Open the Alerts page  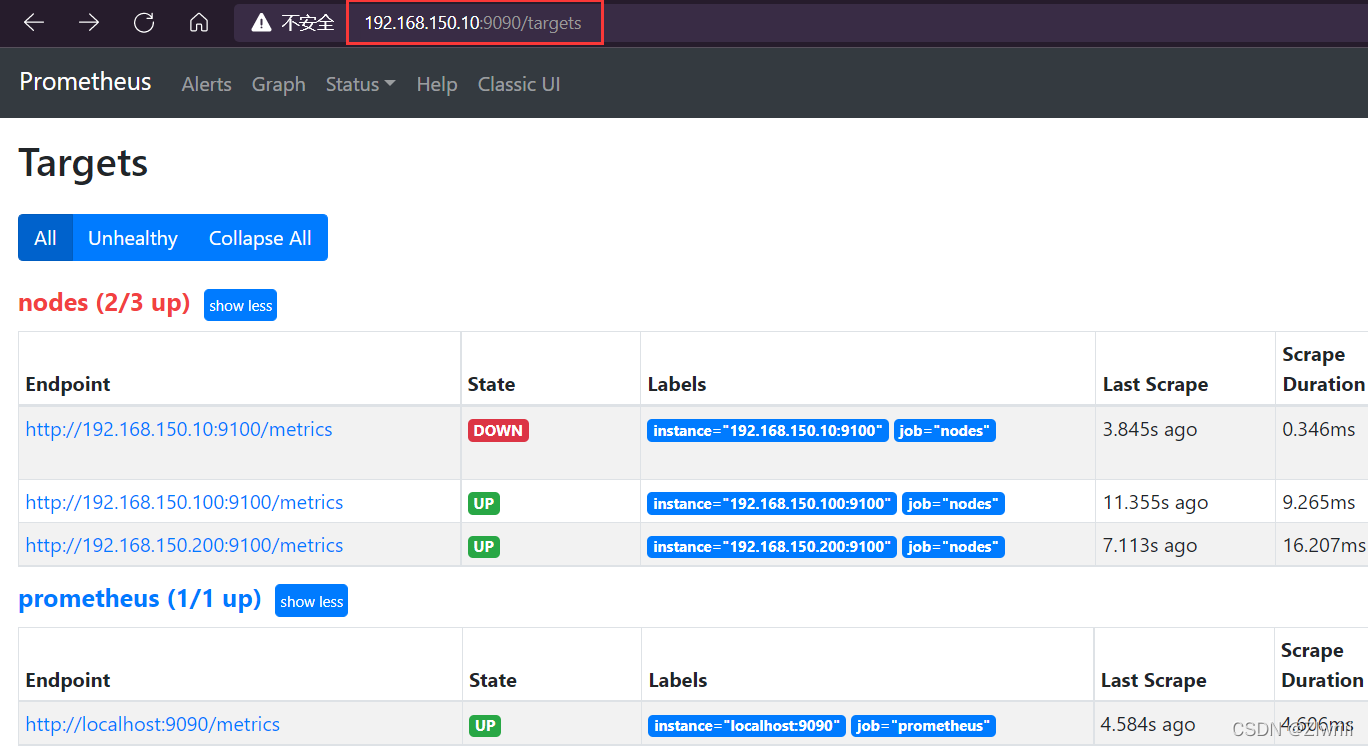(x=206, y=84)
